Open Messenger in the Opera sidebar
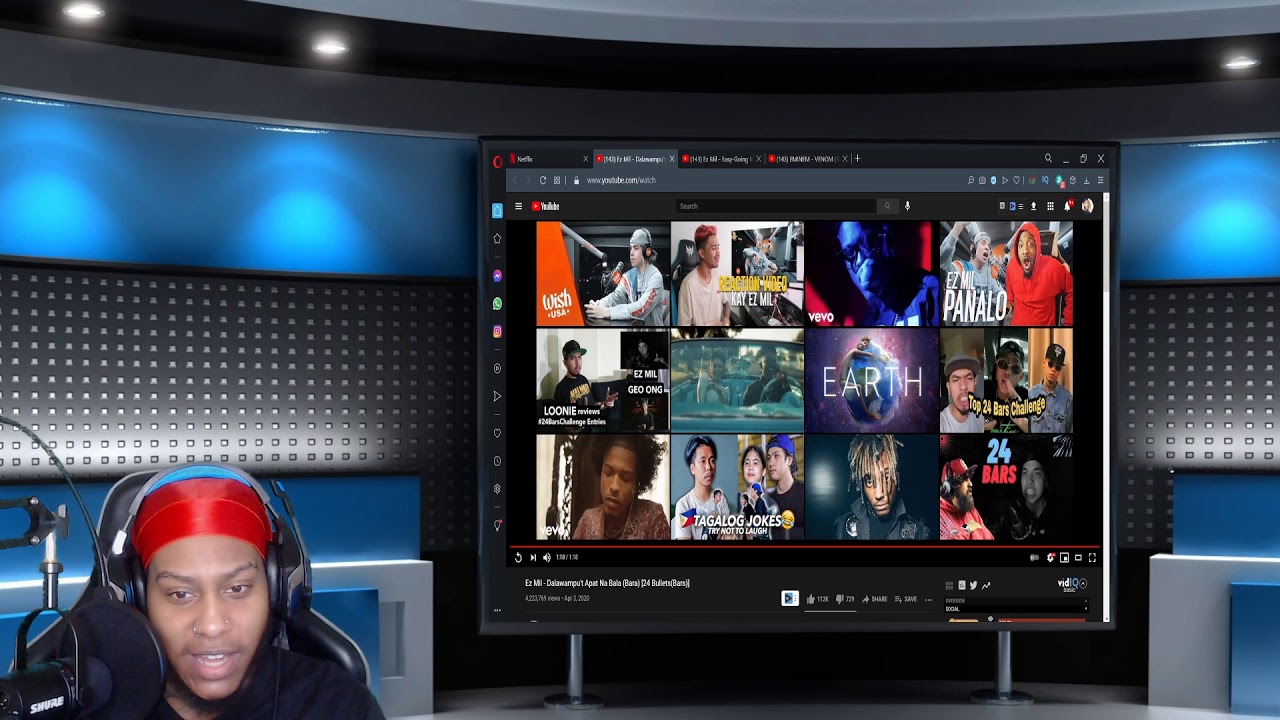This screenshot has height=720, width=1280. click(x=497, y=276)
